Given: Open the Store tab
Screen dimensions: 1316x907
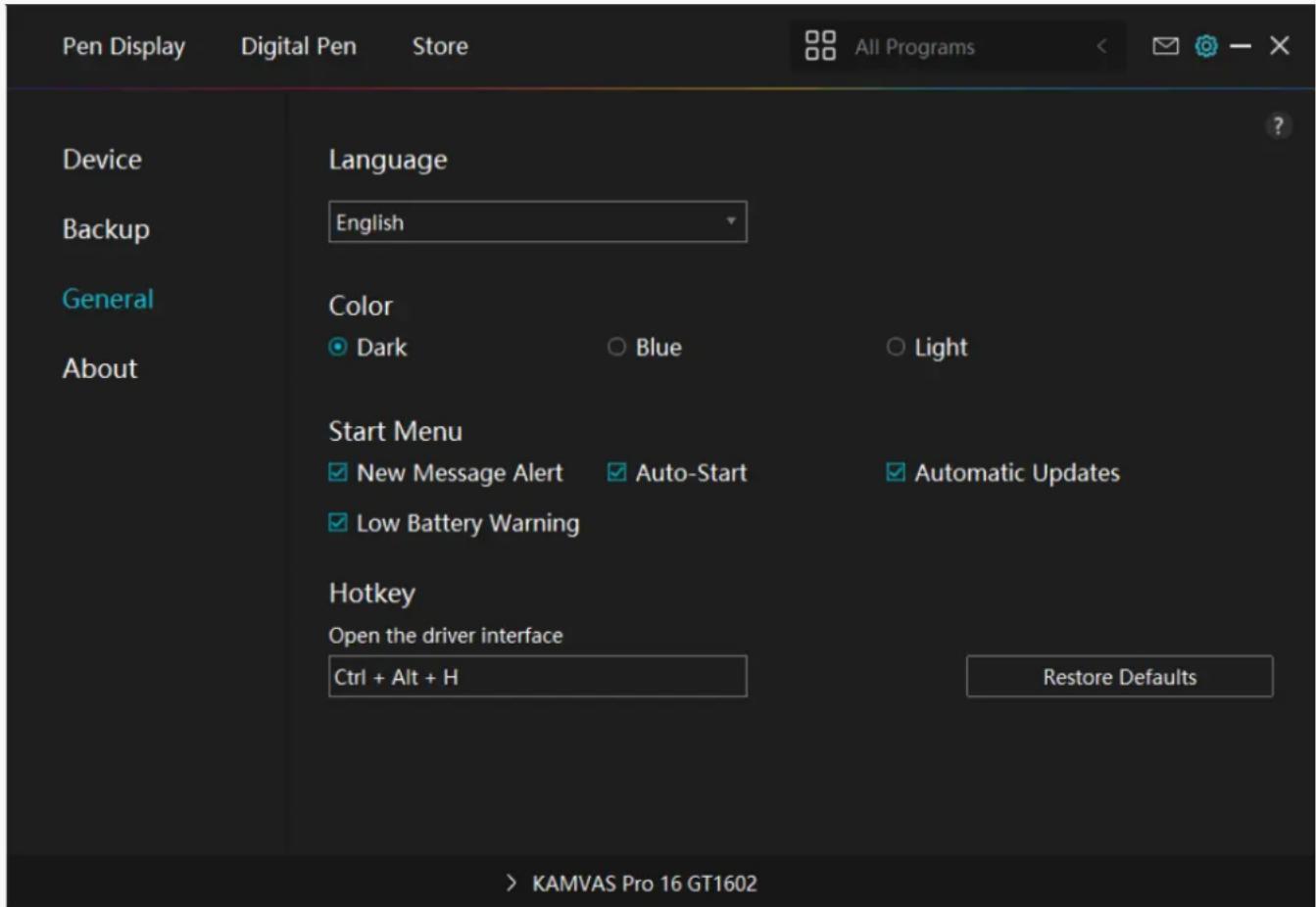Looking at the screenshot, I should click(440, 46).
